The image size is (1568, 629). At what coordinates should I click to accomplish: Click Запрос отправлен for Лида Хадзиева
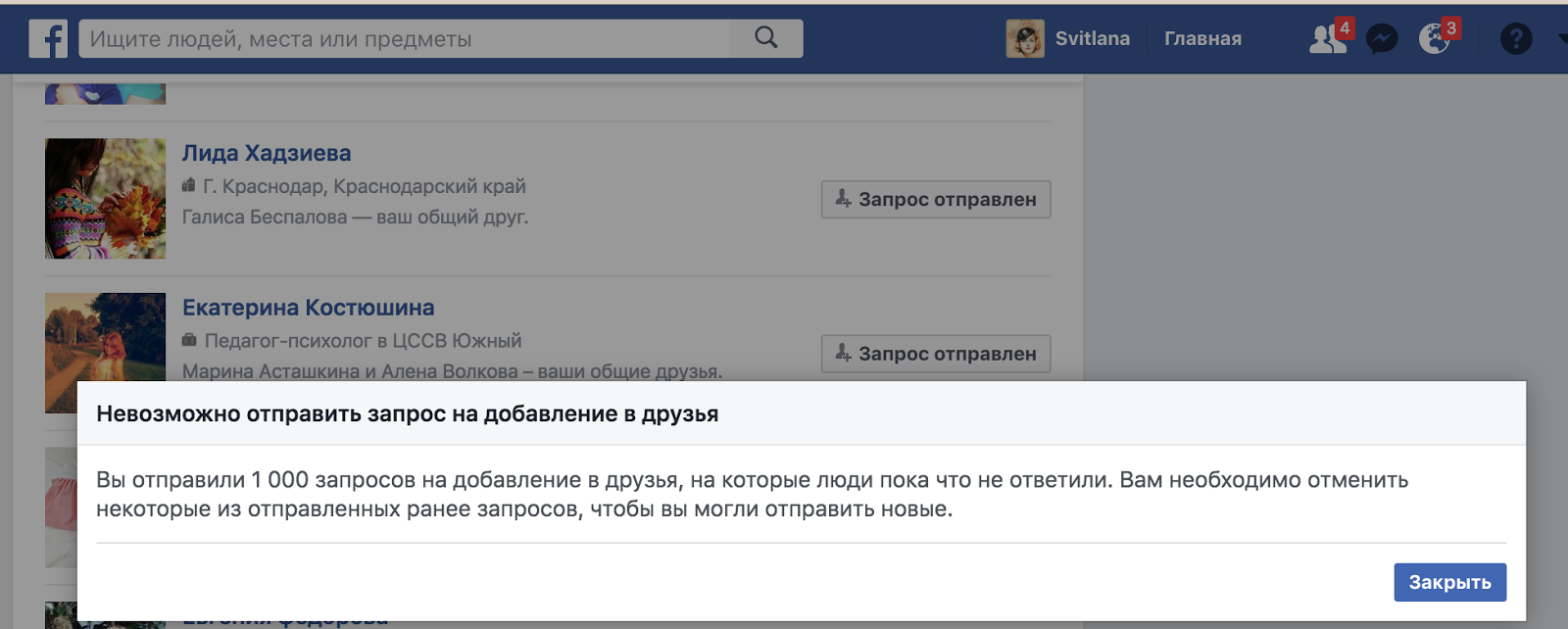point(936,199)
